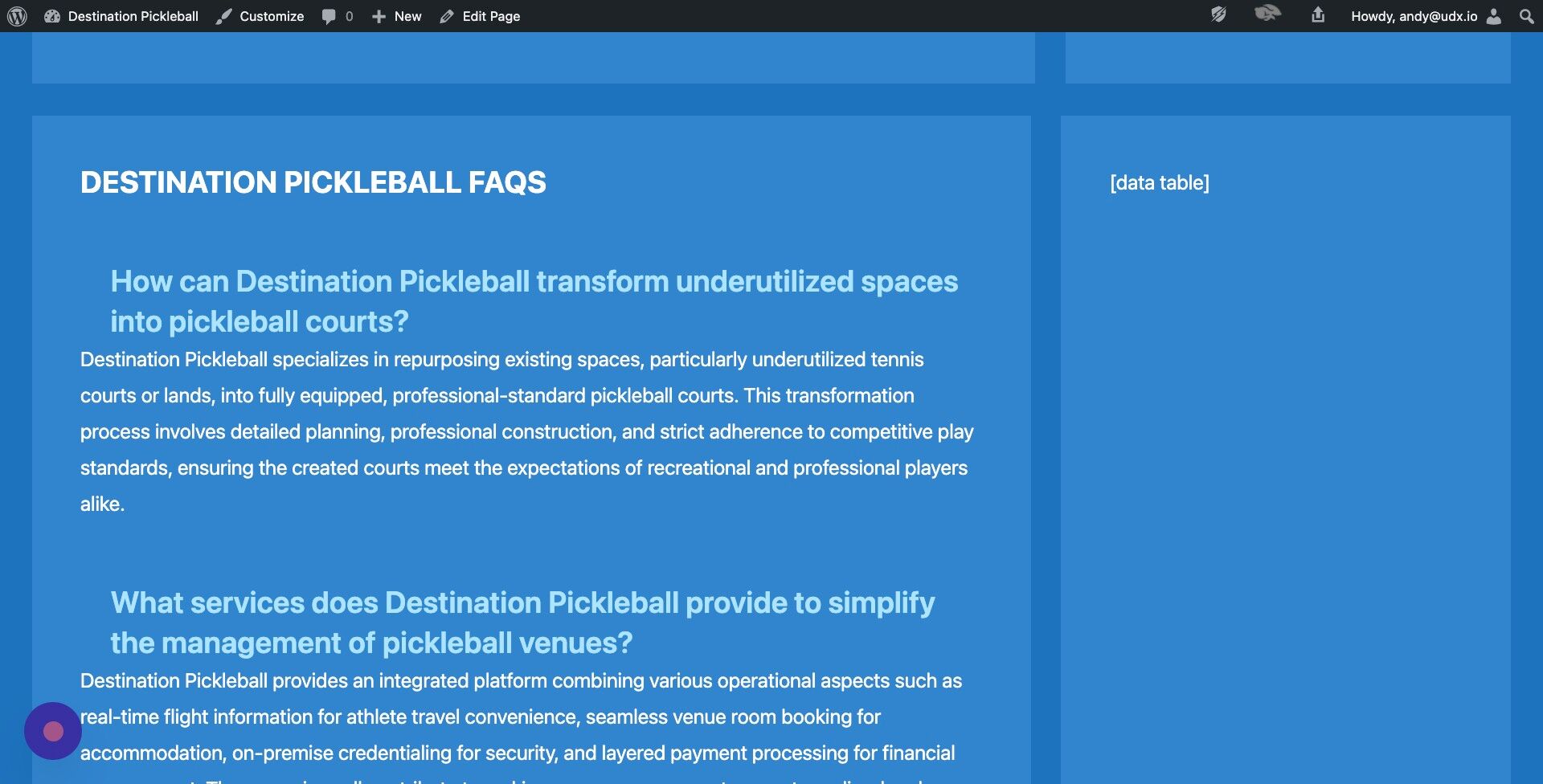Select the Destination Pickleball FAQs heading
Screen dimensions: 1543x784
[313, 182]
